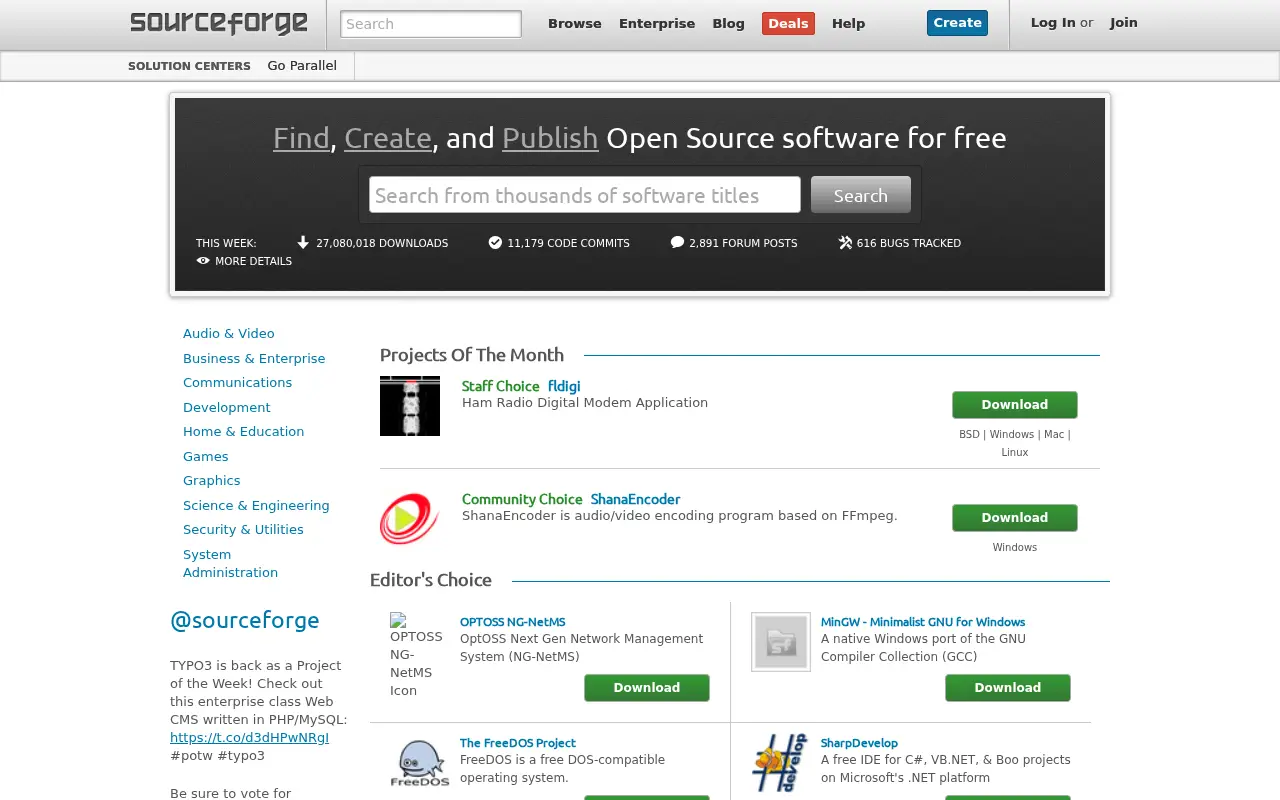Screen dimensions: 1280x800
Task: Download OPTOSS NG-NetMS
Action: pyautogui.click(x=647, y=688)
